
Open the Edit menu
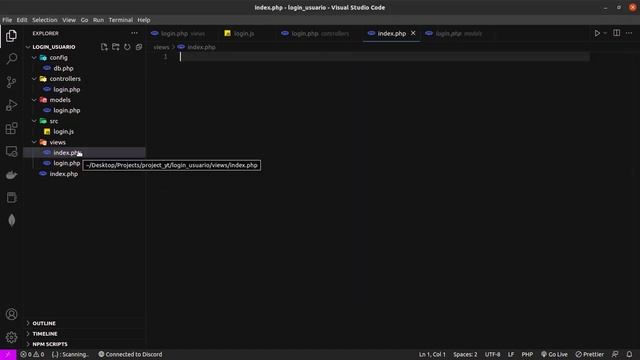pos(22,20)
